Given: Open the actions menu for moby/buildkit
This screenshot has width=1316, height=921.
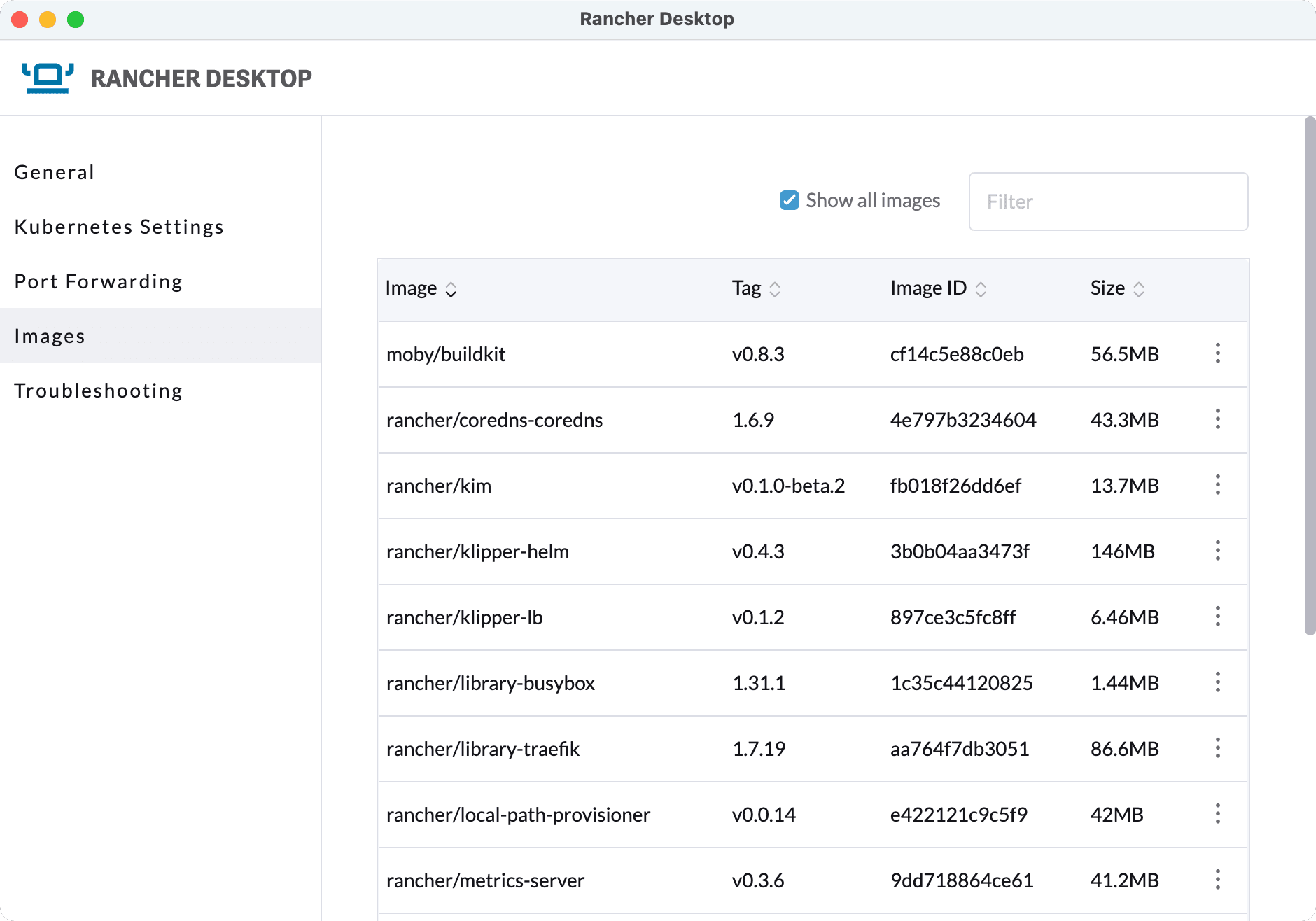Looking at the screenshot, I should (x=1218, y=353).
